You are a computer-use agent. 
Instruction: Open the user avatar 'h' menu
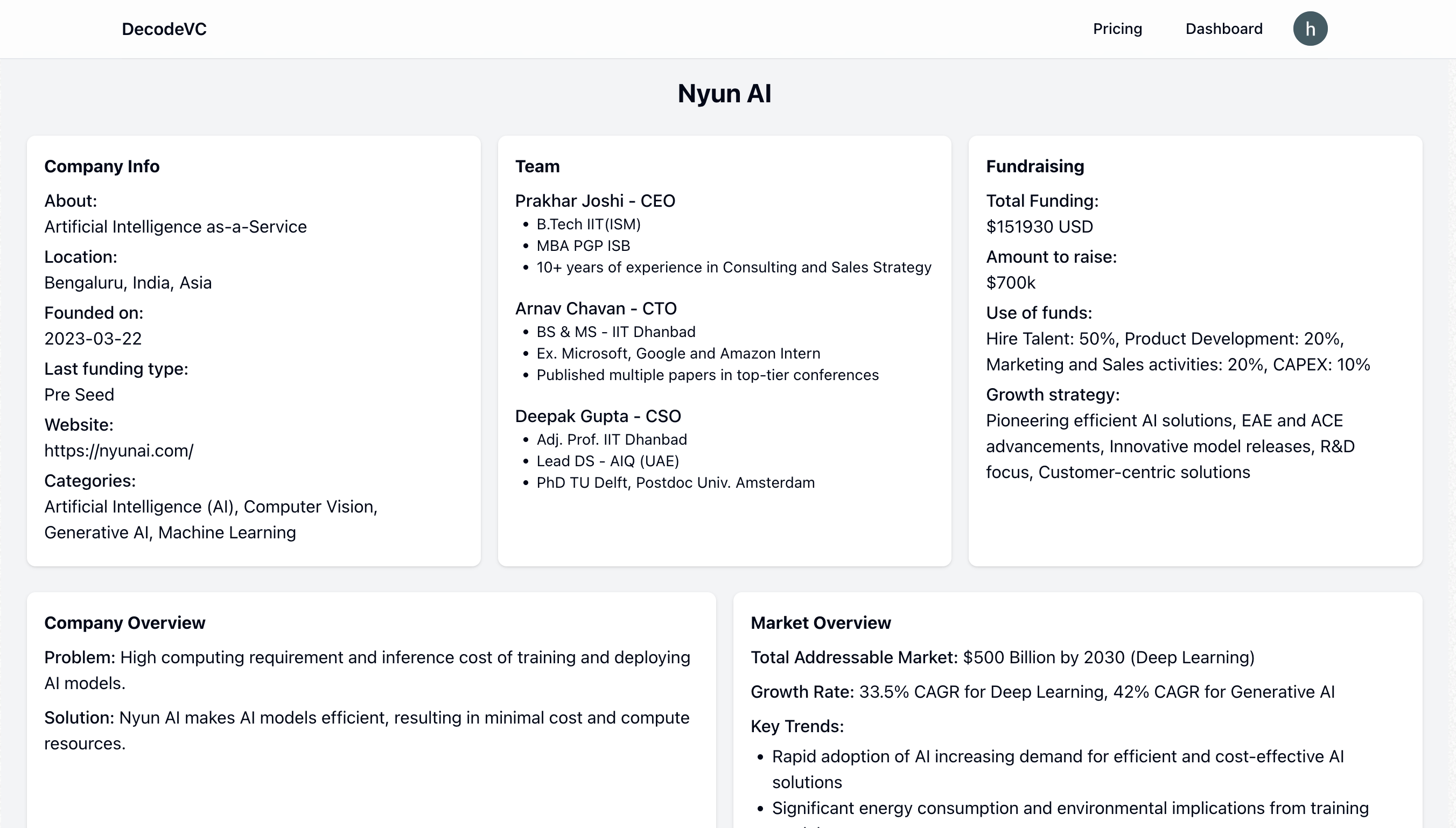(1310, 29)
